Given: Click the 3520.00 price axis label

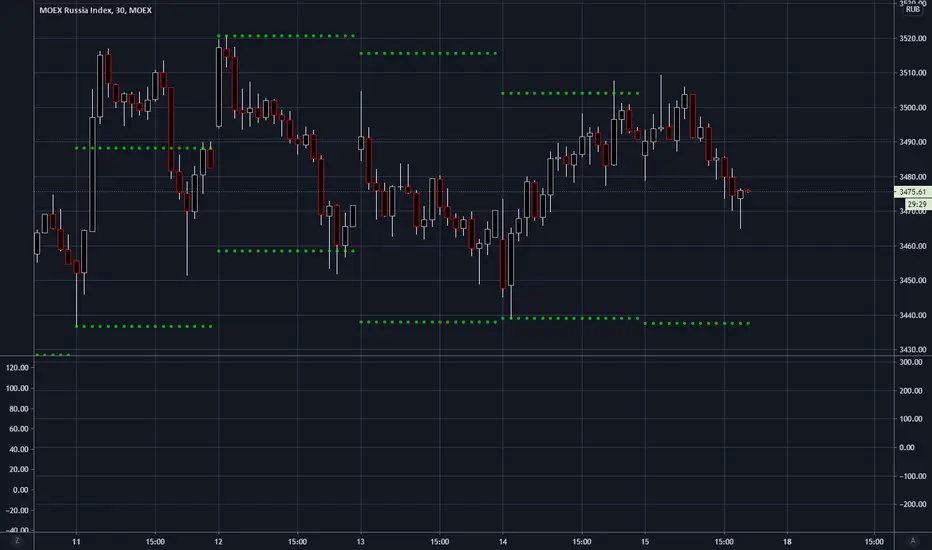Looking at the screenshot, I should coord(912,39).
